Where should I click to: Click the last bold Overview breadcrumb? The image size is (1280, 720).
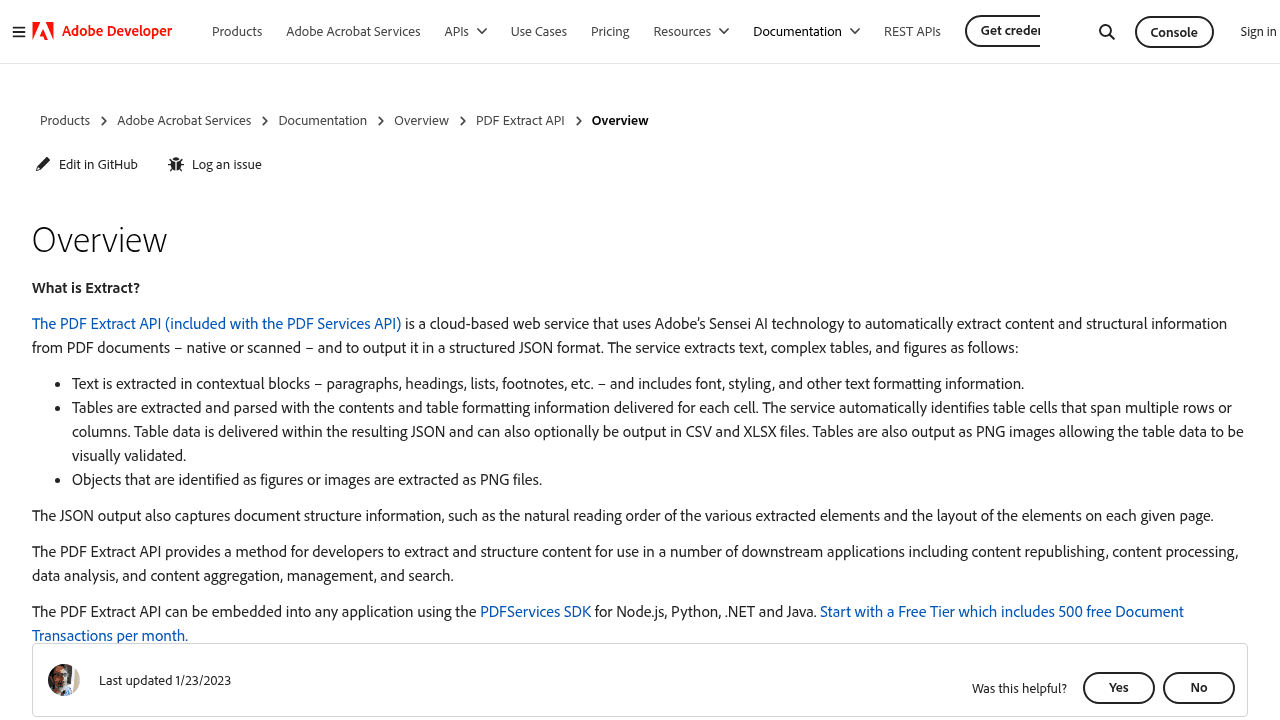[620, 120]
